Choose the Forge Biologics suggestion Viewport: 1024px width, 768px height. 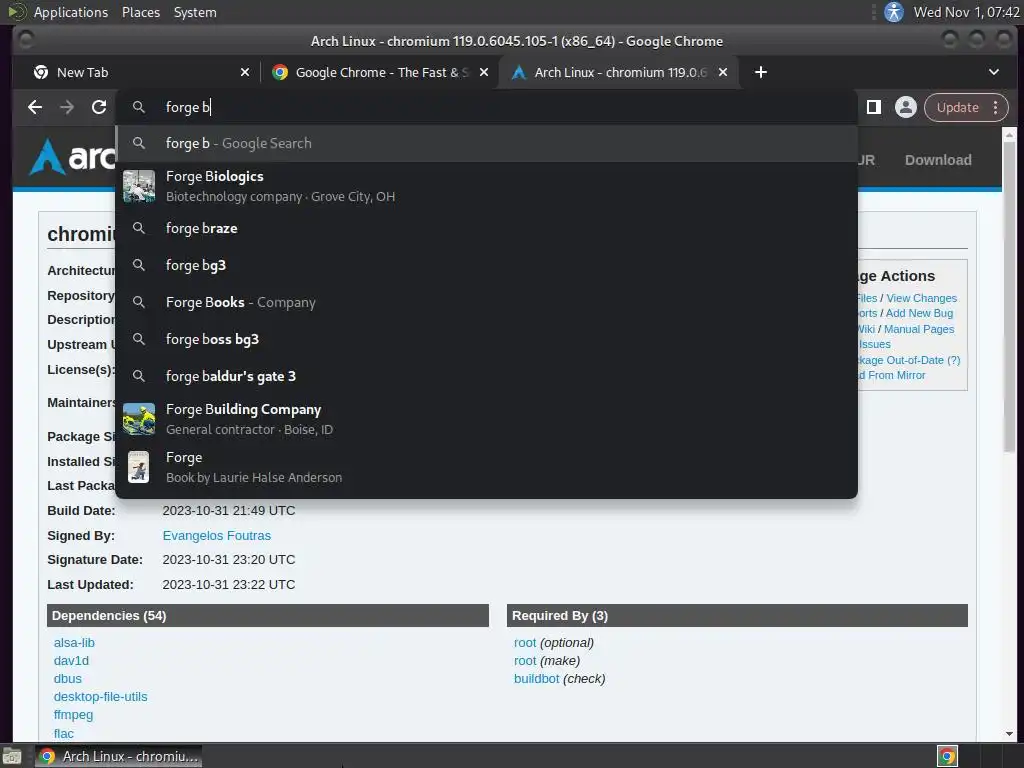click(x=486, y=186)
